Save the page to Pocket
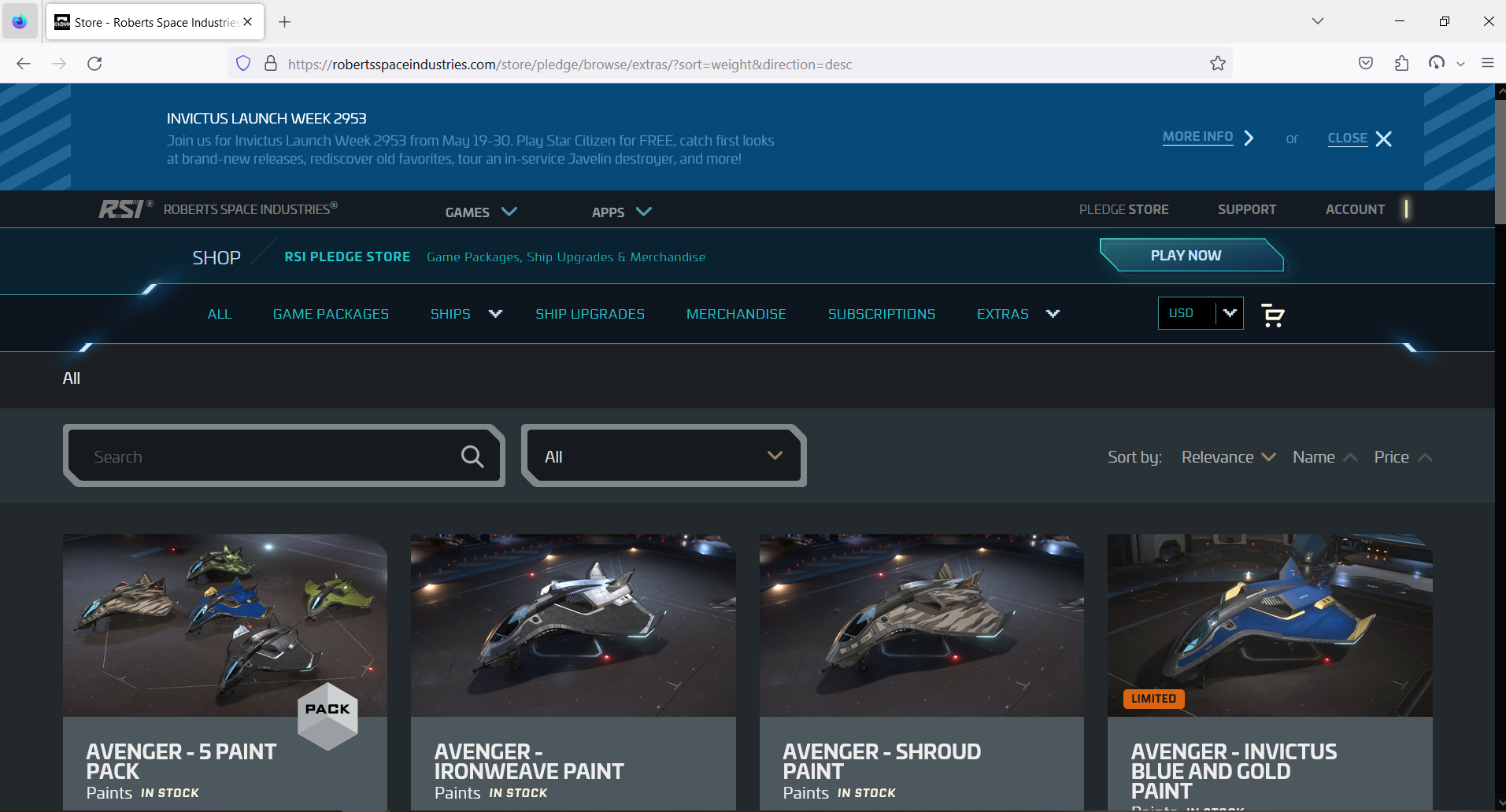This screenshot has height=812, width=1506. 1365,63
